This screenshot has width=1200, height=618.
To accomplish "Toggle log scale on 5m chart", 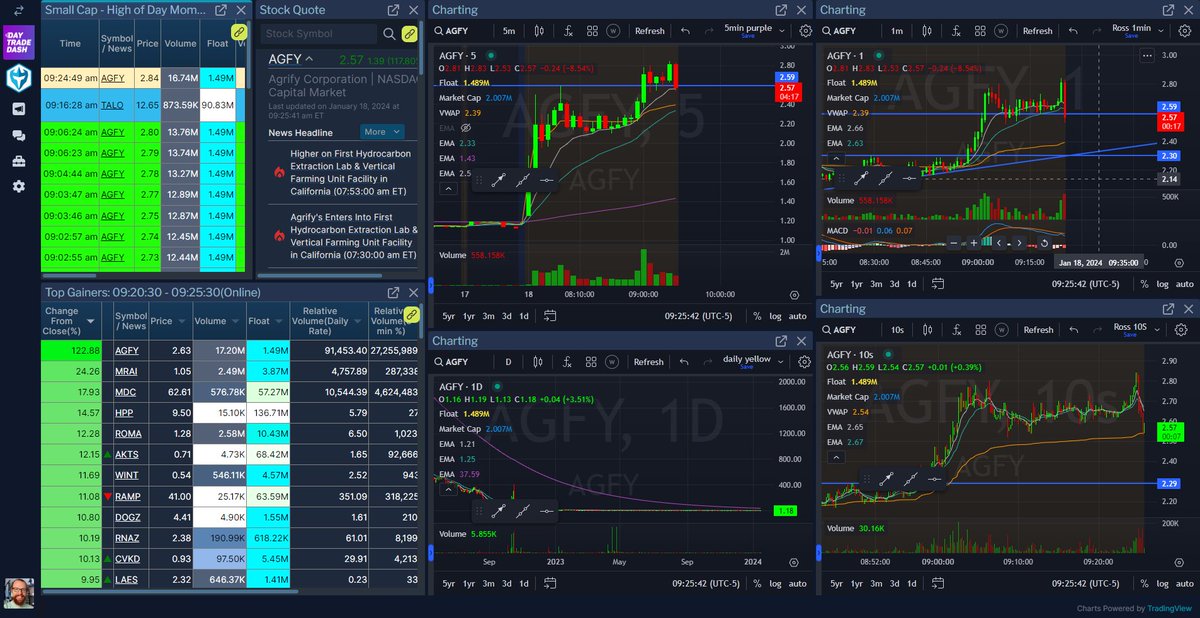I will coord(775,316).
